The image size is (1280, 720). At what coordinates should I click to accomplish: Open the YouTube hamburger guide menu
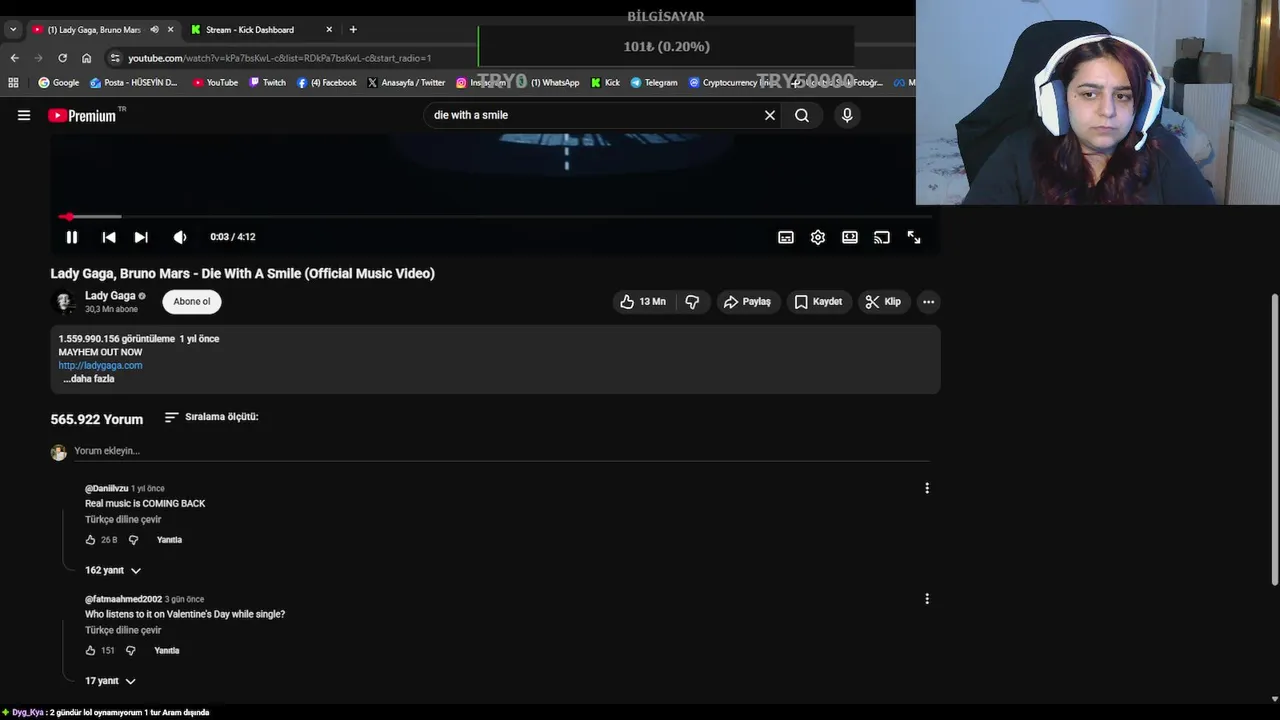point(24,115)
